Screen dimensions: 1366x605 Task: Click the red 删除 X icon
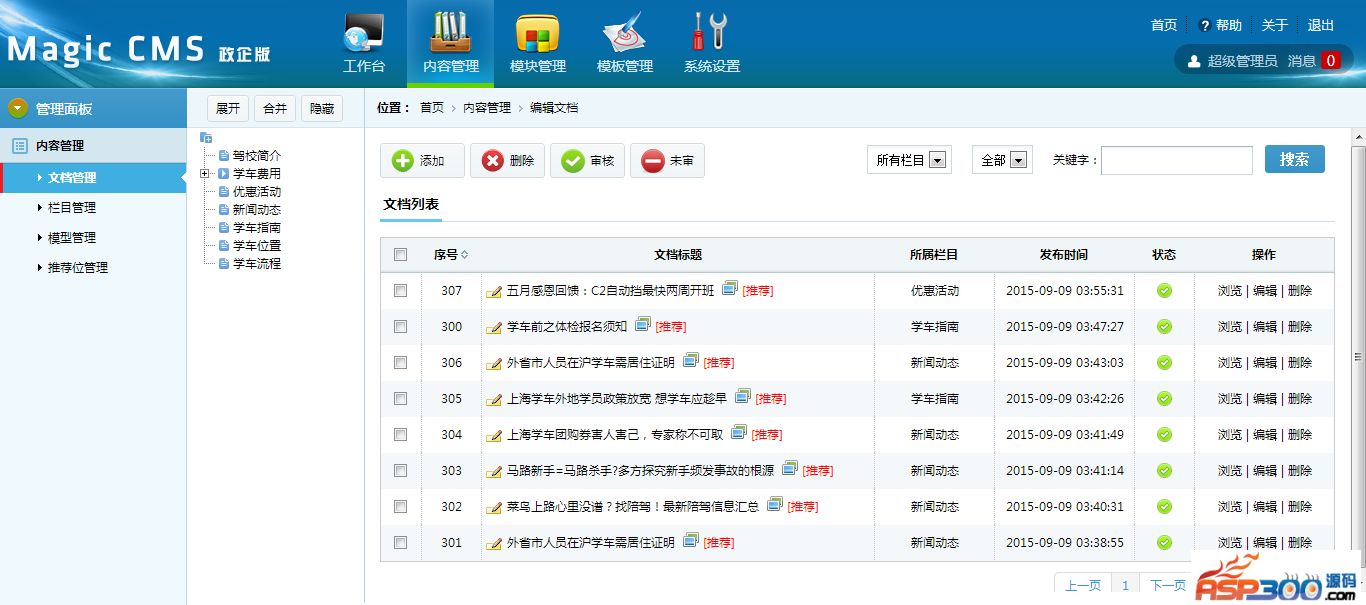tap(492, 161)
